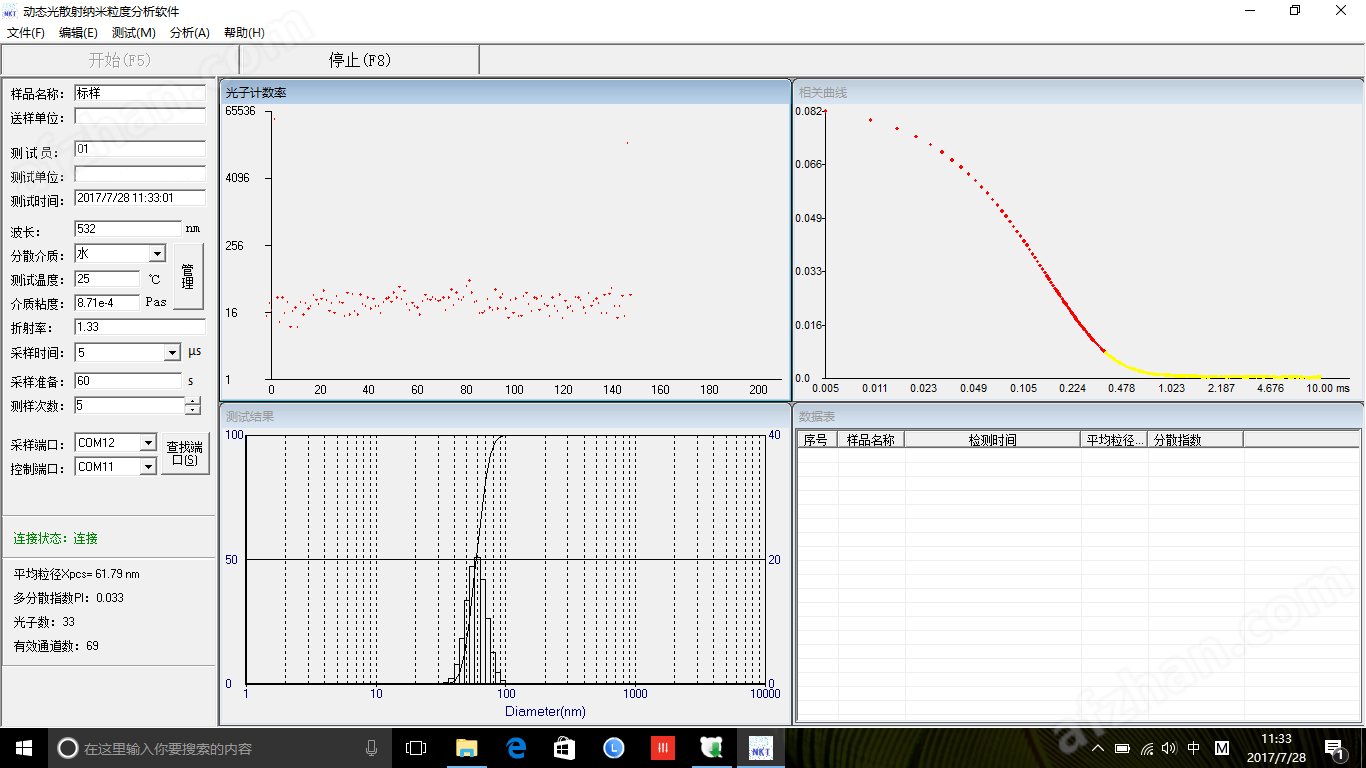Click the red taskbar app icon
1366x768 pixels.
(x=663, y=747)
